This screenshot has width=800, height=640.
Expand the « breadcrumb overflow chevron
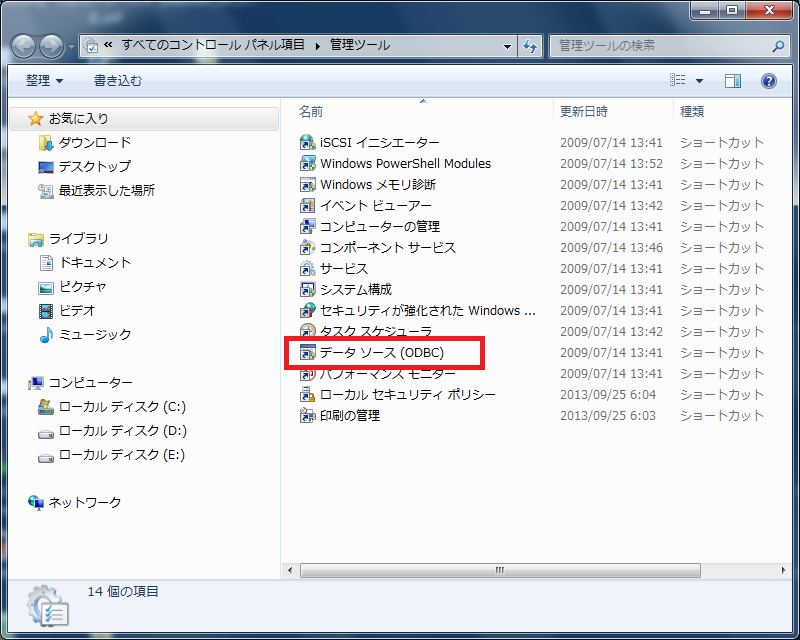(x=108, y=45)
